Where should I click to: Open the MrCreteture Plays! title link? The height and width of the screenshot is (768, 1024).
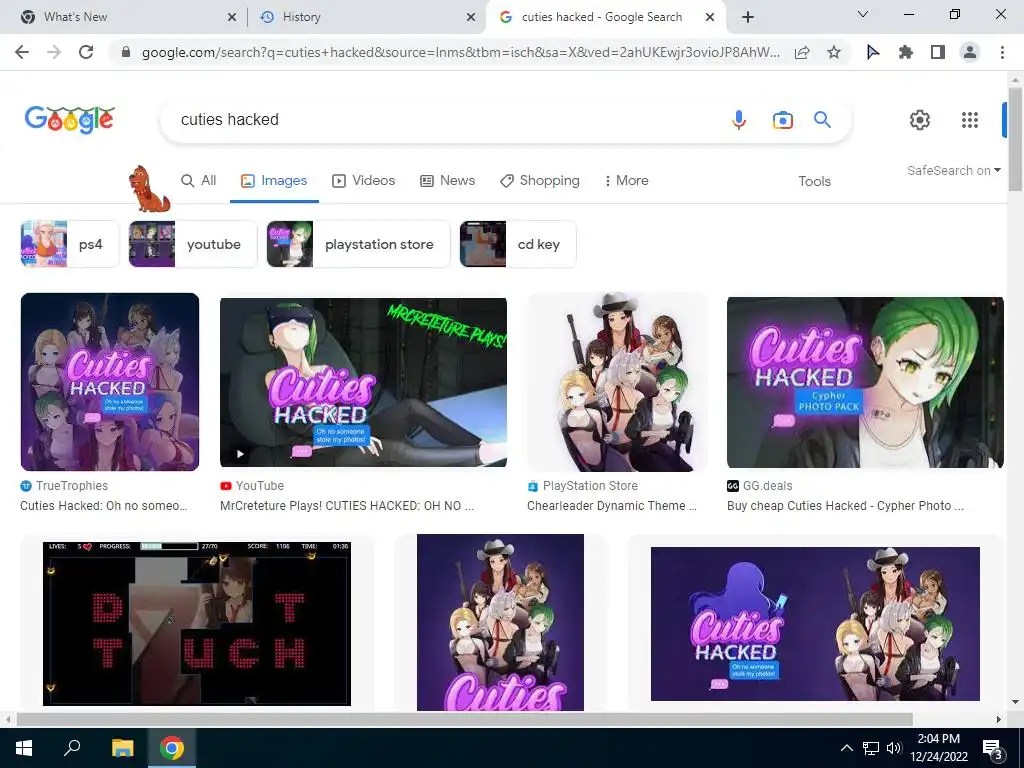pyautogui.click(x=347, y=506)
